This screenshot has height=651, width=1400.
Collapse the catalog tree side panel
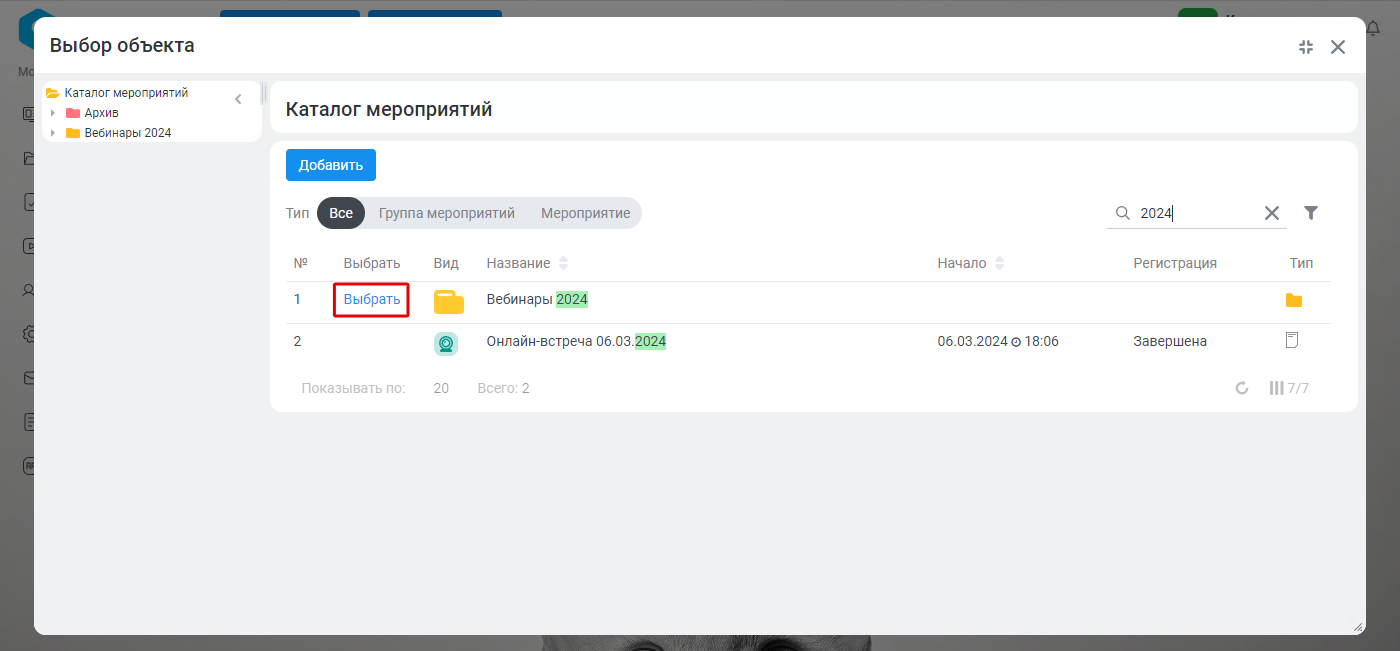click(x=238, y=99)
